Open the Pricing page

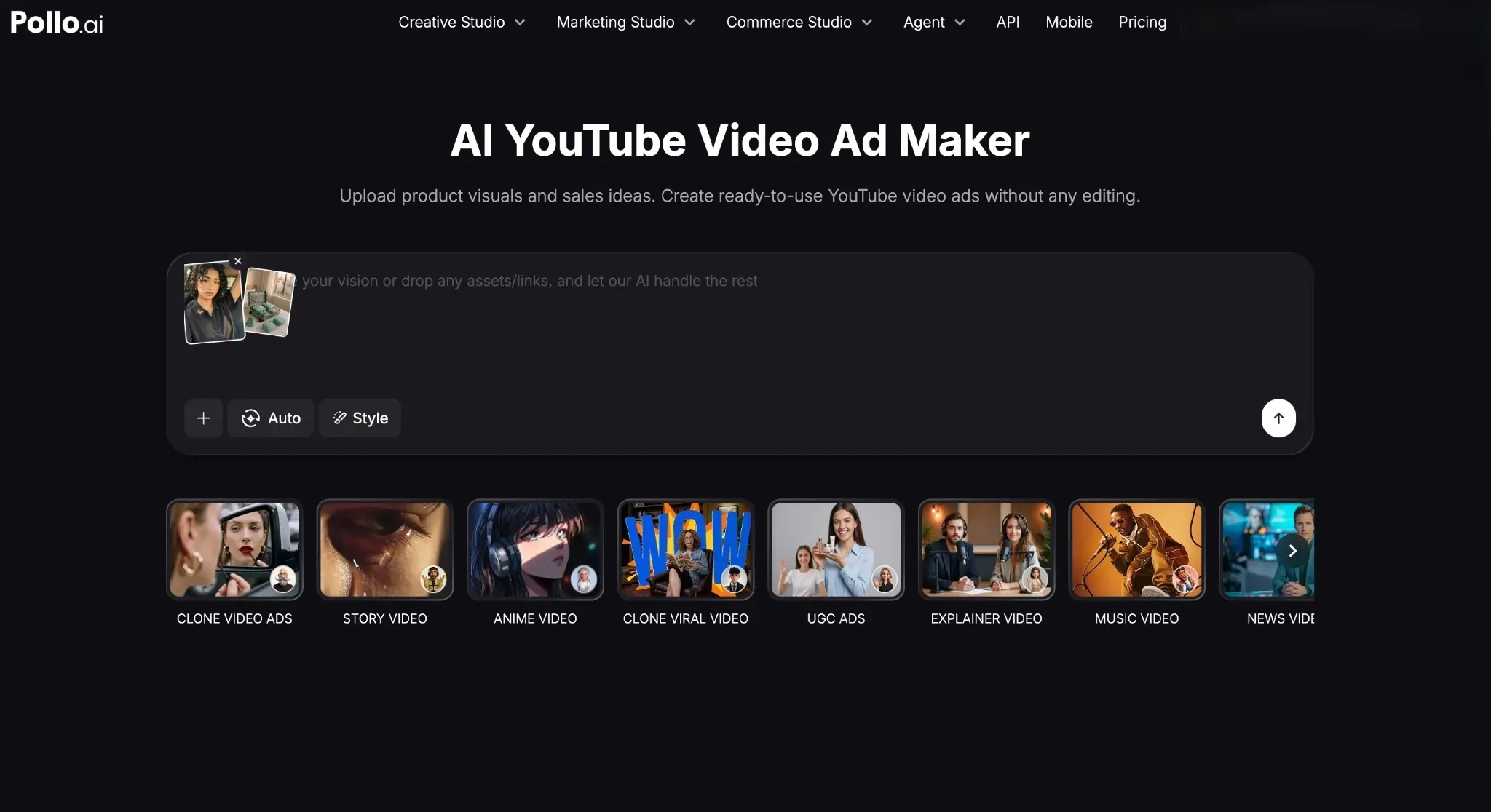coord(1142,23)
